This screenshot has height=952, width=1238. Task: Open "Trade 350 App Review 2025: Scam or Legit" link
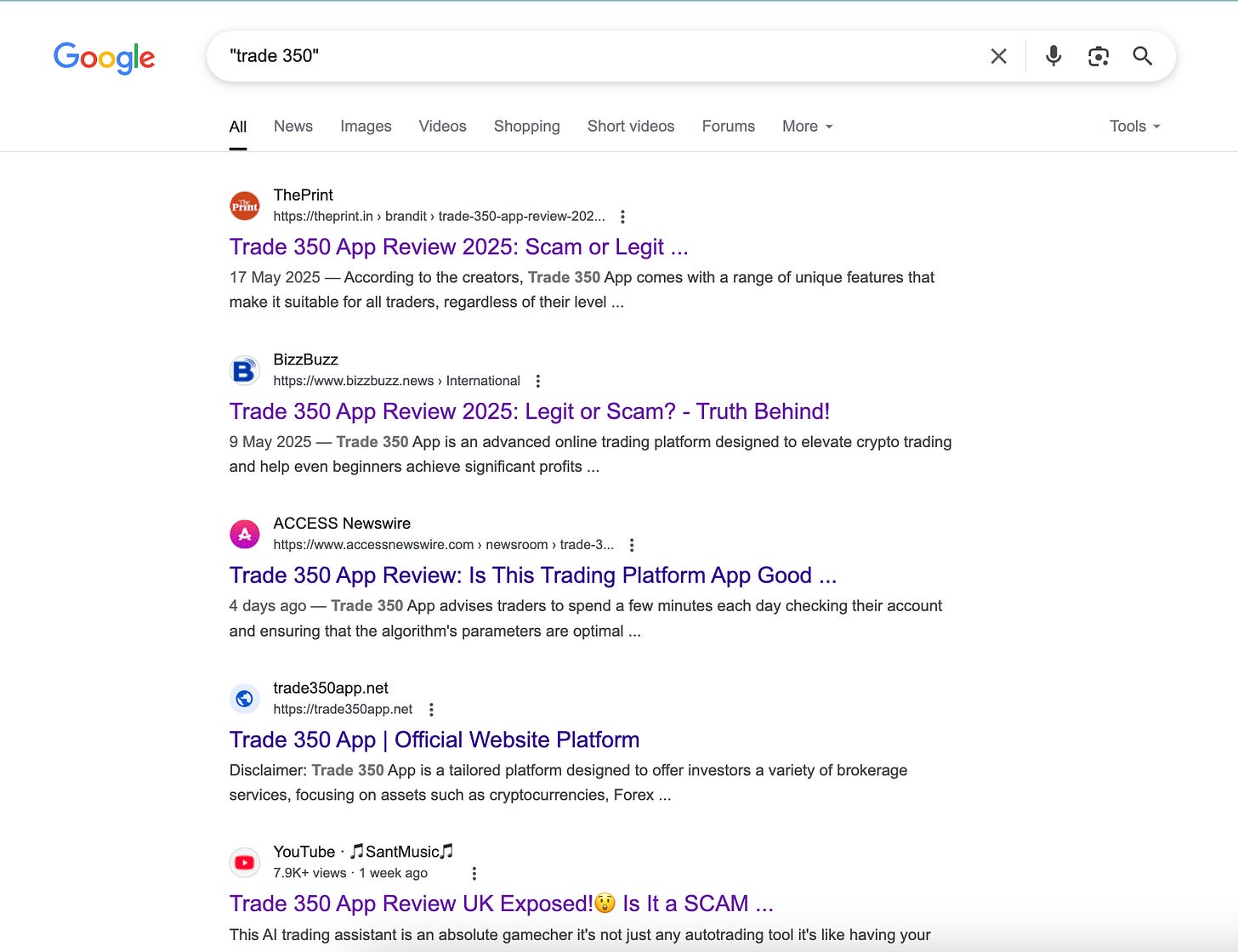(x=458, y=247)
